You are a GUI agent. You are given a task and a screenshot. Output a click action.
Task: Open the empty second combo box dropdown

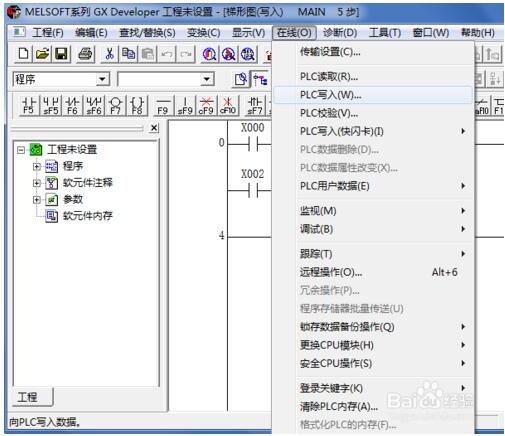click(x=207, y=79)
